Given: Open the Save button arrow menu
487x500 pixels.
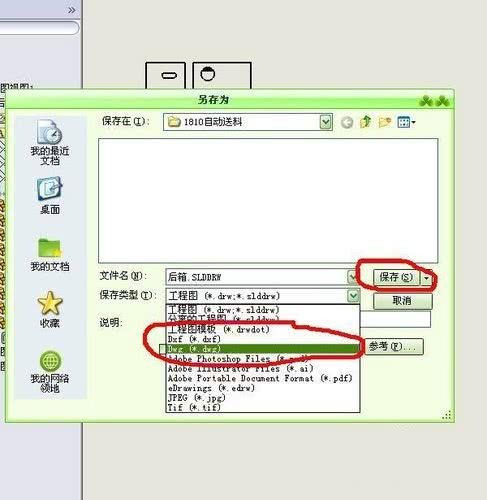Looking at the screenshot, I should pos(426,277).
